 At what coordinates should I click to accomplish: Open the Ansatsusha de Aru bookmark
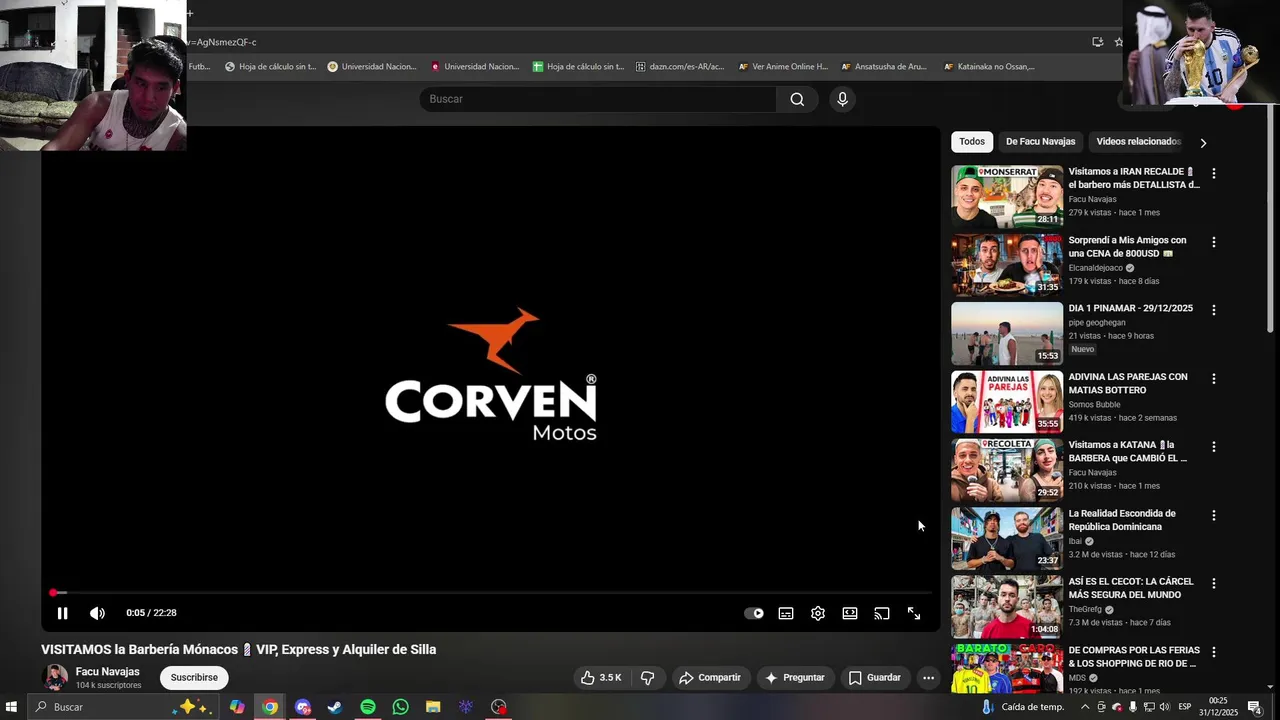point(885,67)
